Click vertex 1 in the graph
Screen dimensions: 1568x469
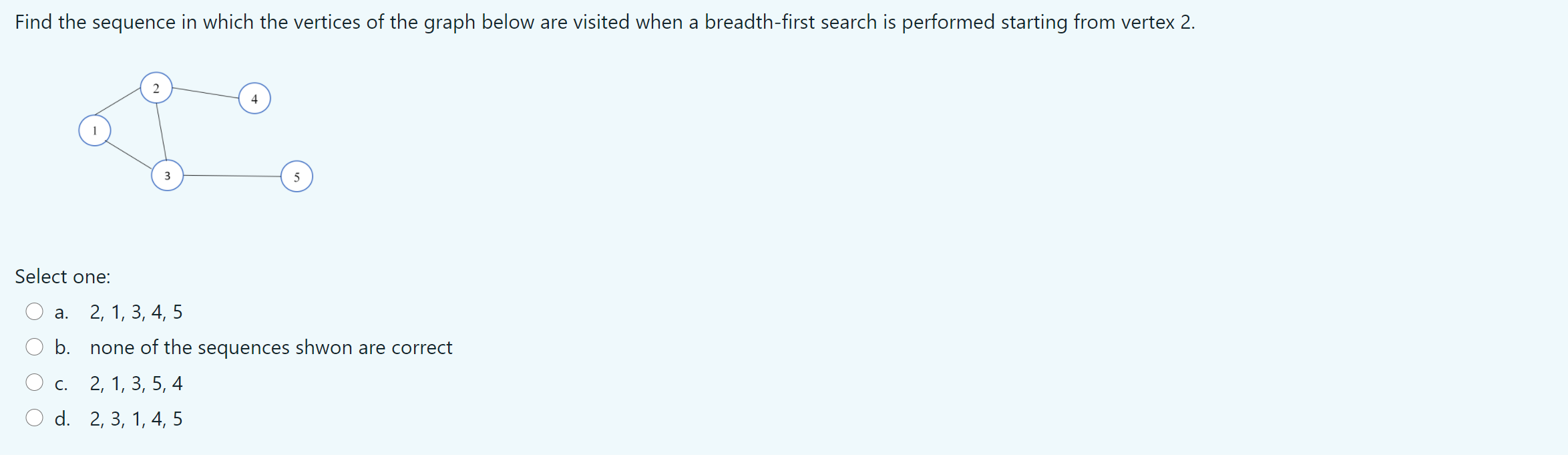coord(94,130)
